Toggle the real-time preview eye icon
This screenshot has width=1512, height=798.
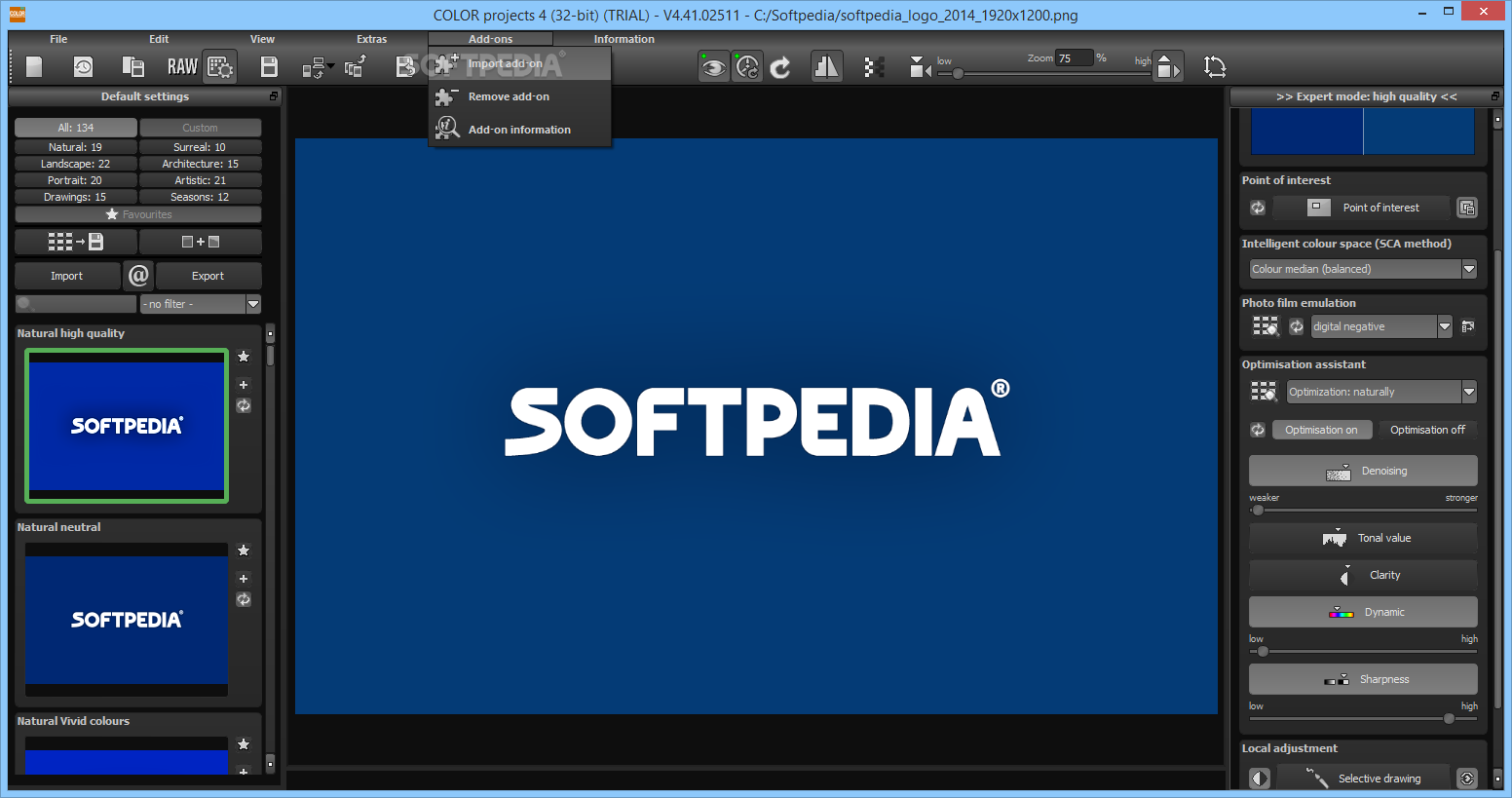click(x=714, y=67)
